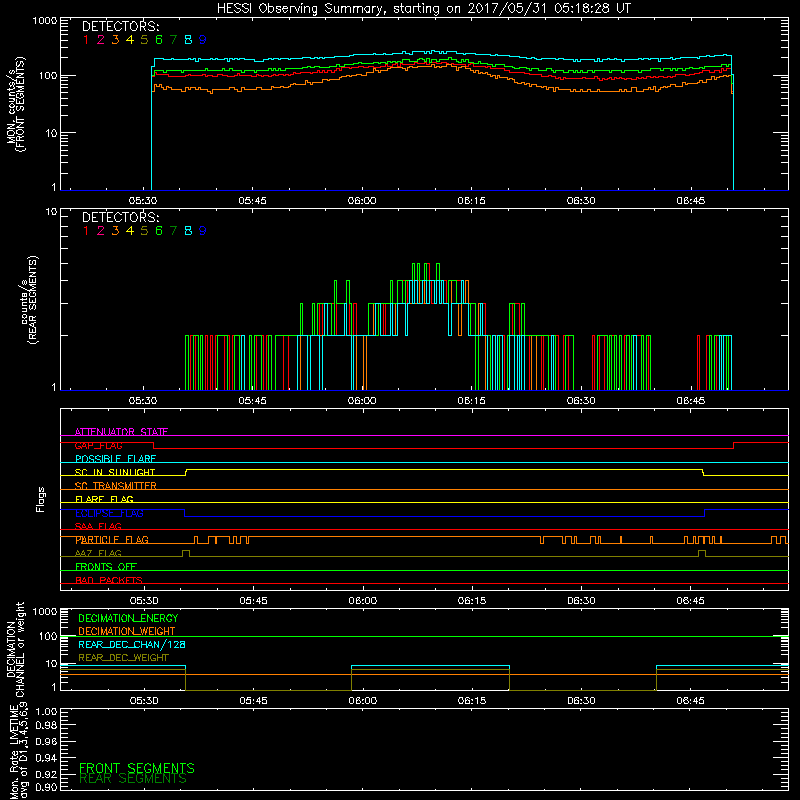
Task: Click 0.90 value on livetime axis
Action: click(x=46, y=787)
